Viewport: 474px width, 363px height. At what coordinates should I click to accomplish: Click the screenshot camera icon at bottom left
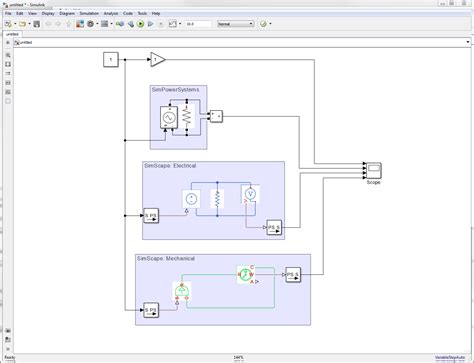point(8,331)
